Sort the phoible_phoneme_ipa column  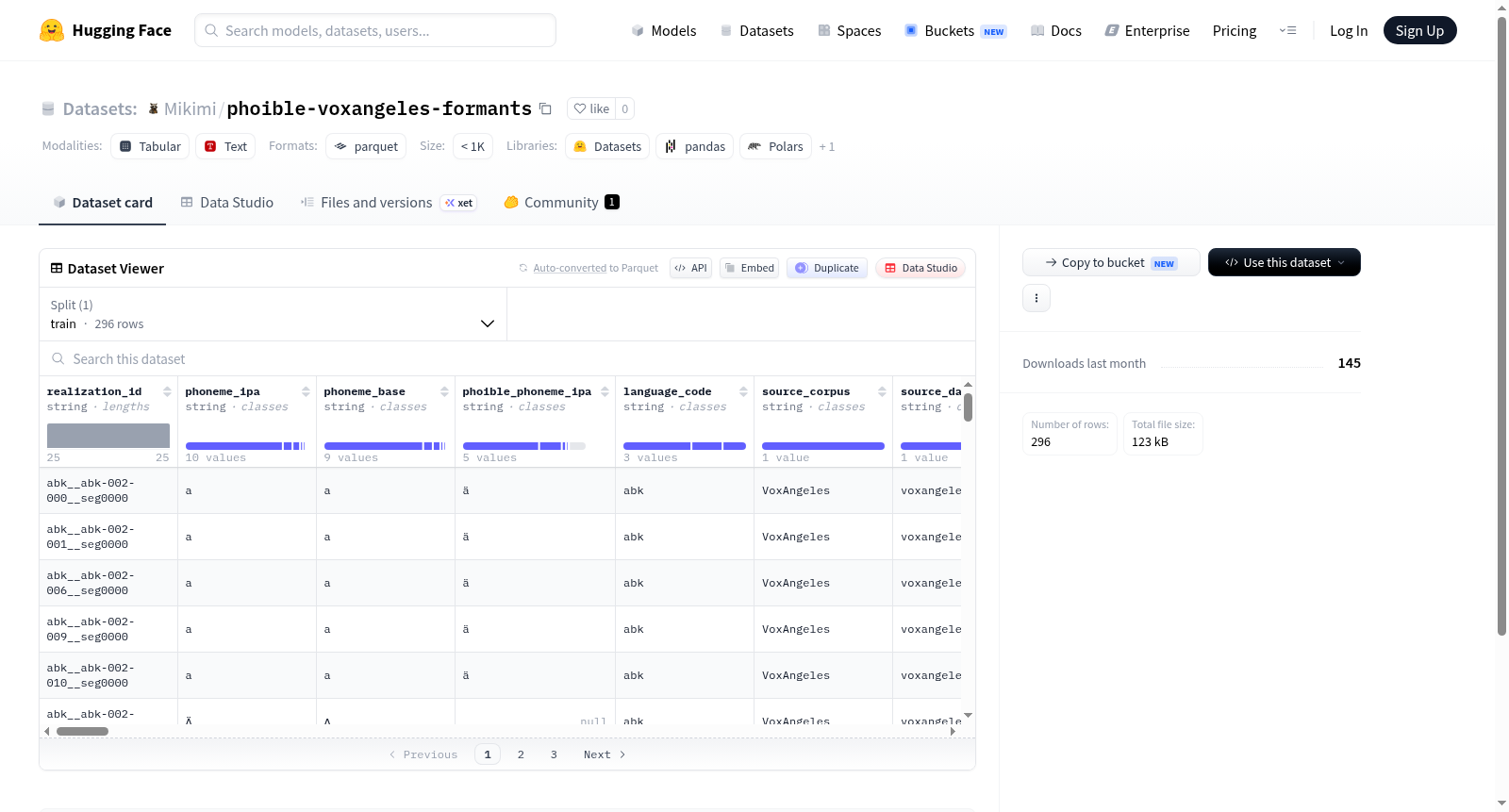[605, 391]
